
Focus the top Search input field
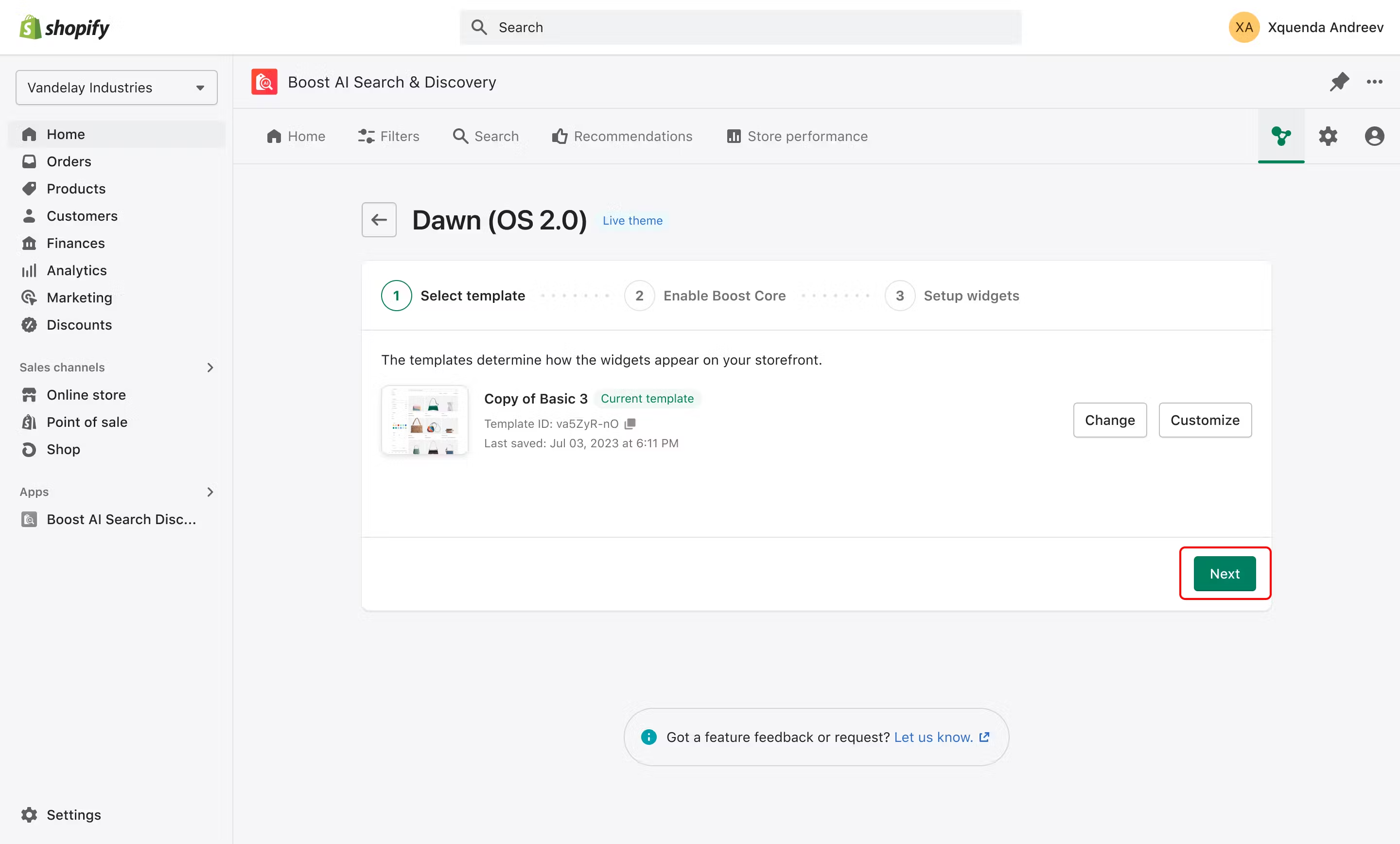point(740,27)
